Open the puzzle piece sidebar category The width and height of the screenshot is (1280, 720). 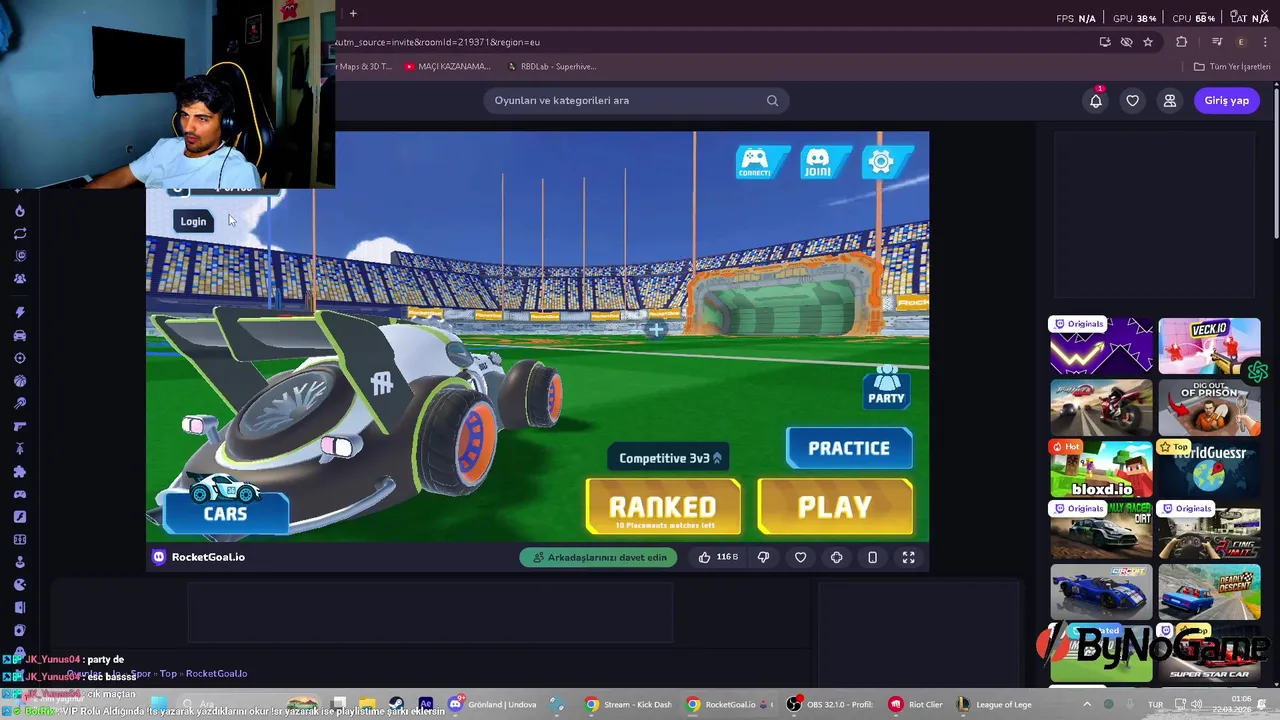point(20,472)
